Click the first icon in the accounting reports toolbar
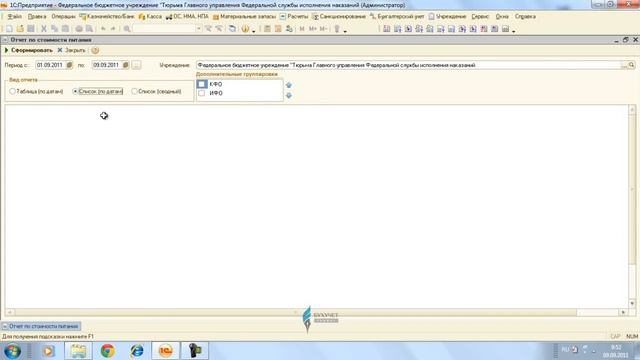 click(x=387, y=29)
